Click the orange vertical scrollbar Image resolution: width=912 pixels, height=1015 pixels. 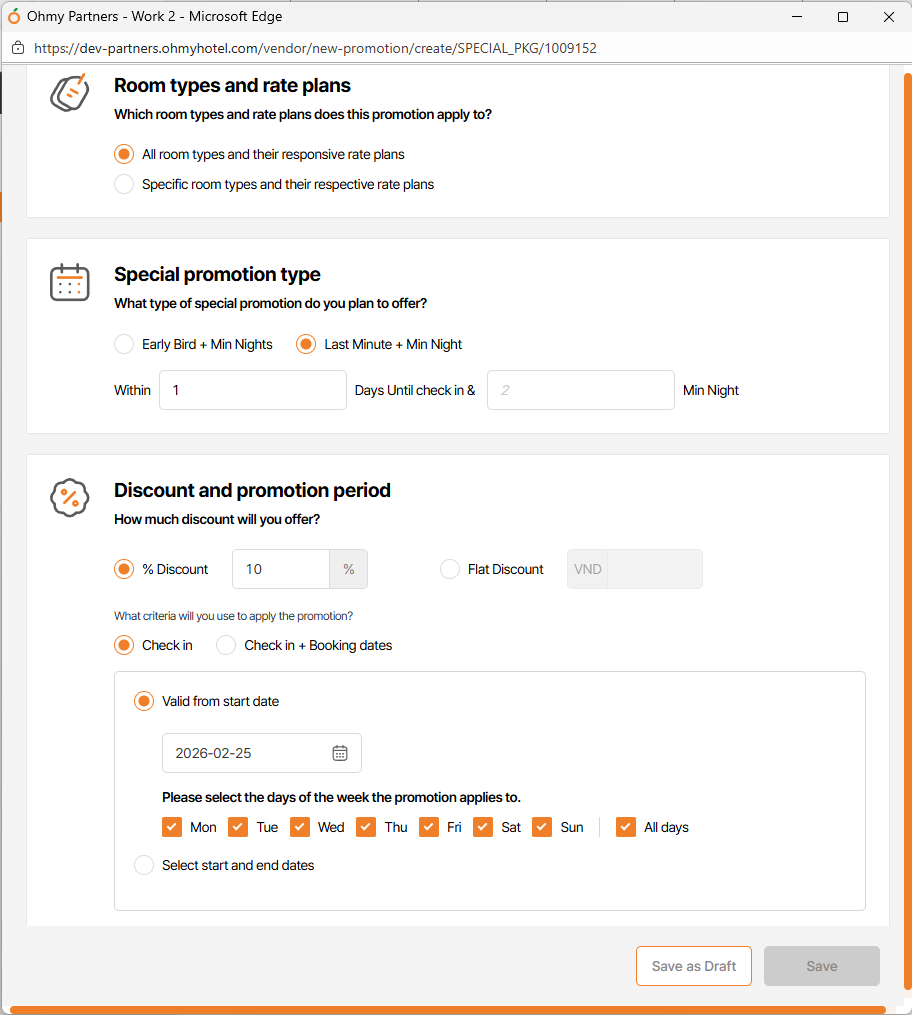click(x=907, y=500)
